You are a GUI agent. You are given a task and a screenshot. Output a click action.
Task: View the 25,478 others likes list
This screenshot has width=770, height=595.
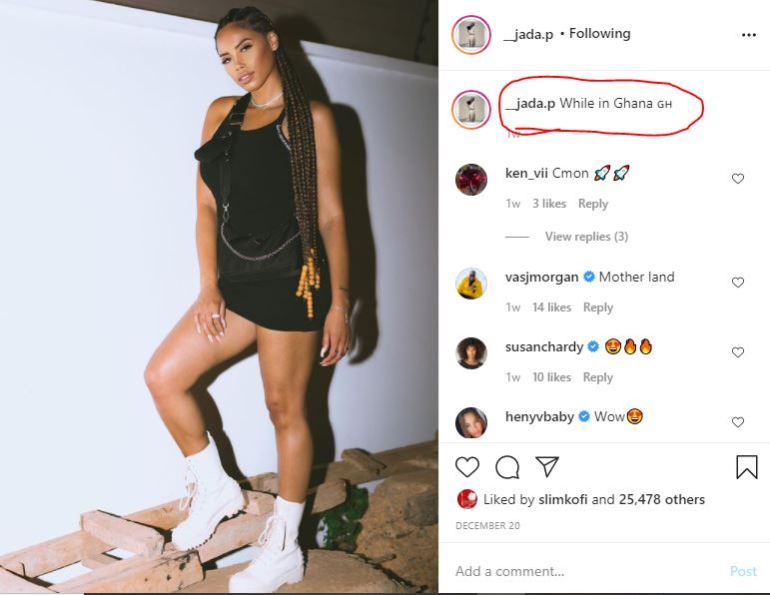click(x=662, y=500)
